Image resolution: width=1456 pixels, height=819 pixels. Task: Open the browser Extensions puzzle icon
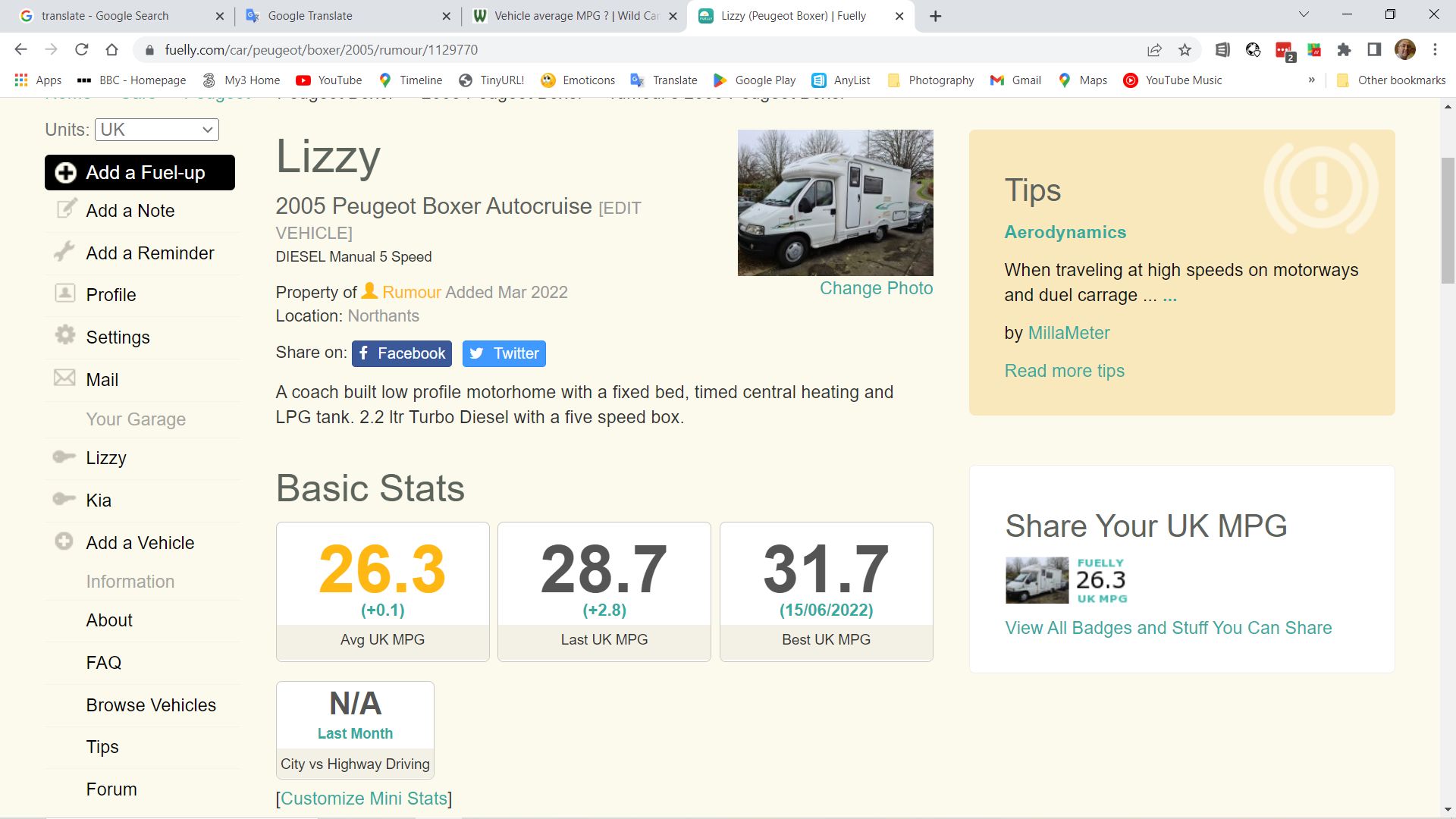coord(1344,50)
